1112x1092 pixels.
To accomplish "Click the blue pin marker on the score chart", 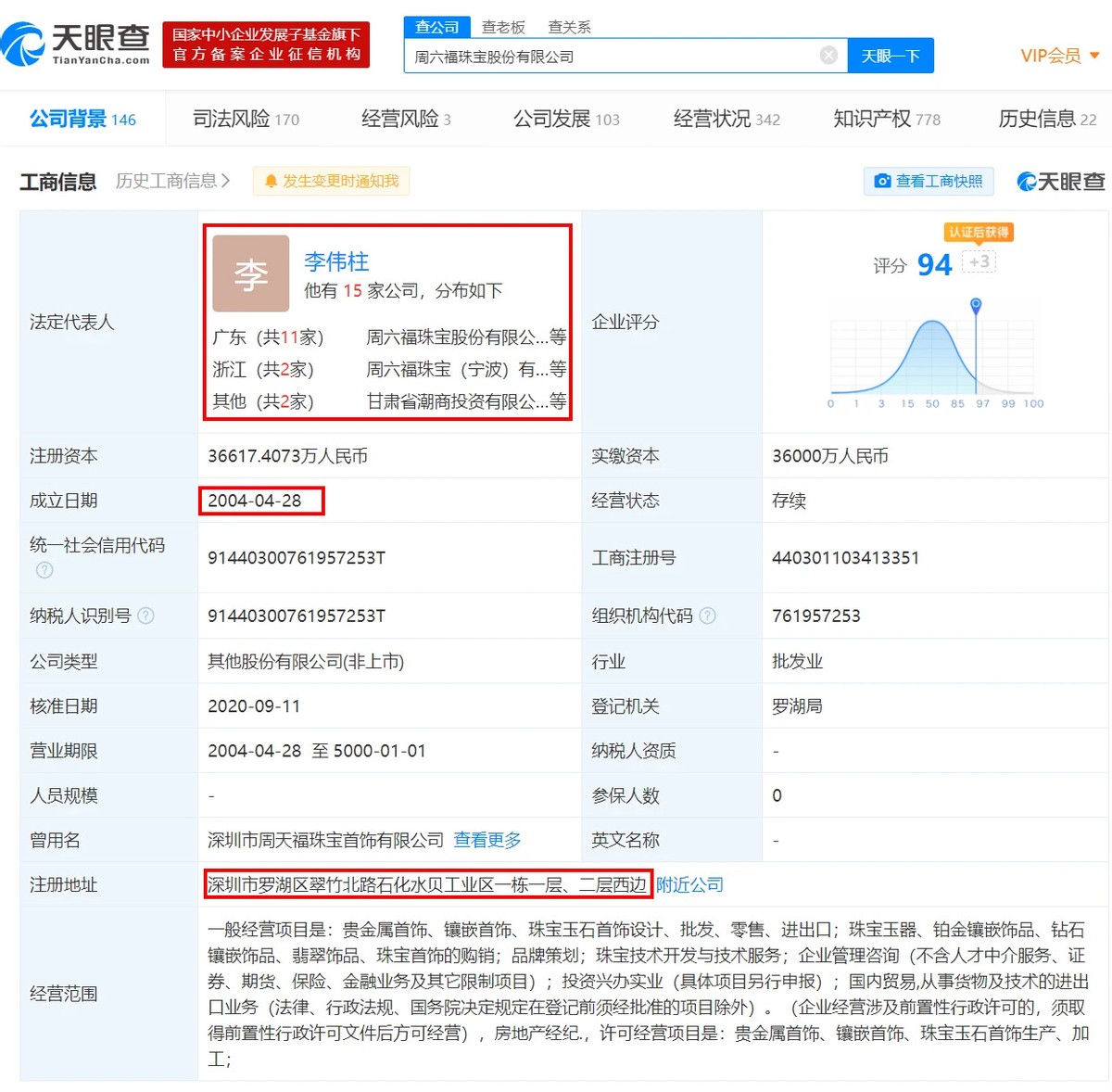I will (x=974, y=302).
